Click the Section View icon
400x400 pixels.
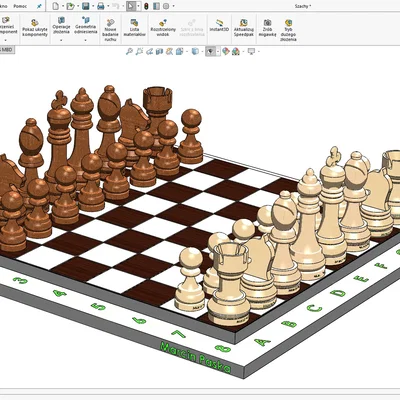(159, 51)
